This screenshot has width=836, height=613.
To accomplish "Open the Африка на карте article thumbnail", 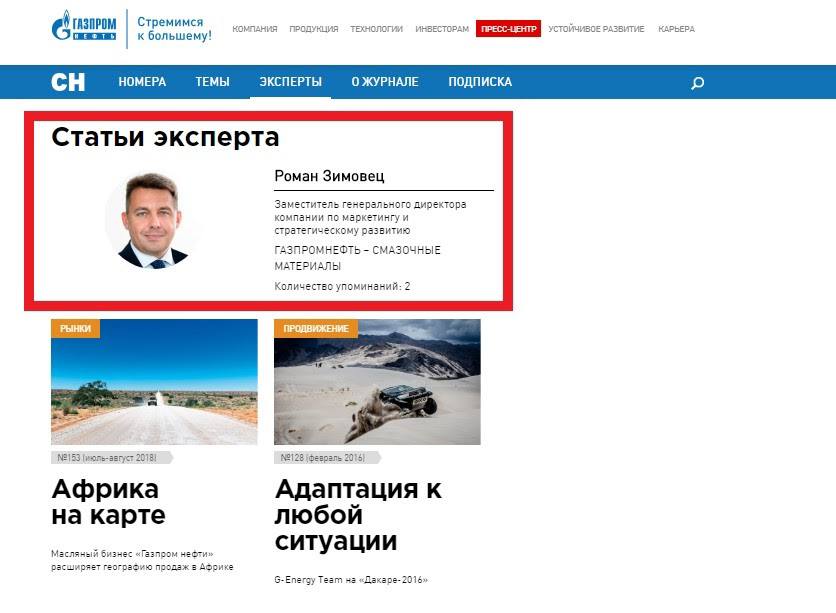I will click(154, 382).
